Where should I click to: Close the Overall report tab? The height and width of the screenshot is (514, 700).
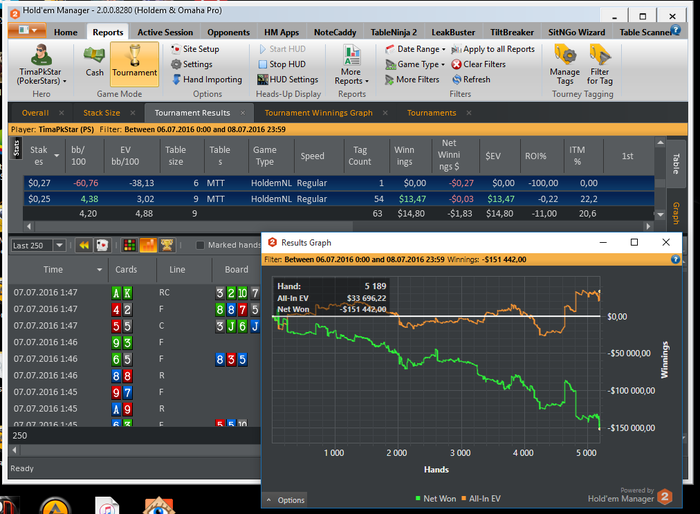tap(62, 113)
